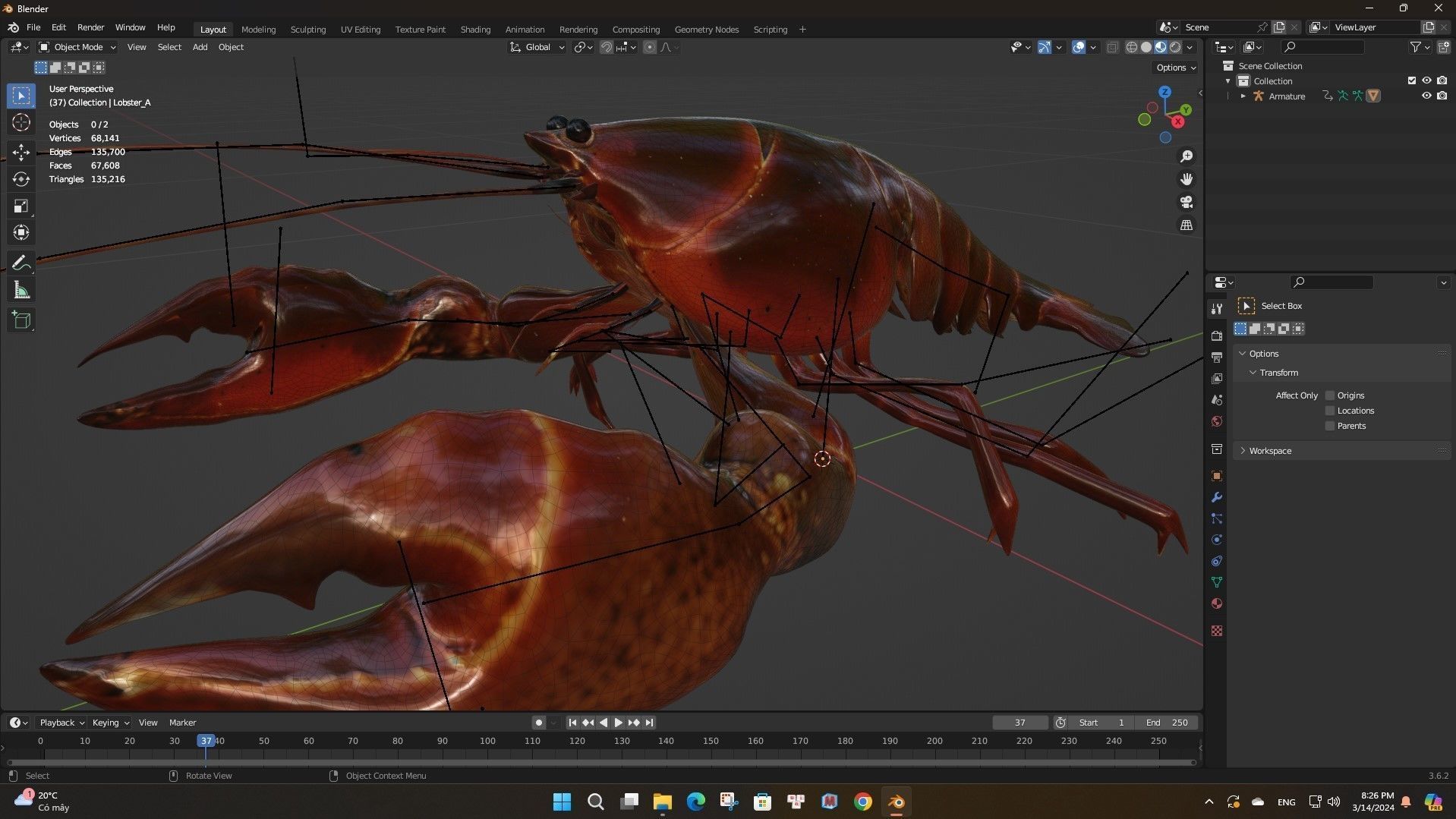Click frame 37 playhead marker
The image size is (1456, 819).
coord(206,741)
